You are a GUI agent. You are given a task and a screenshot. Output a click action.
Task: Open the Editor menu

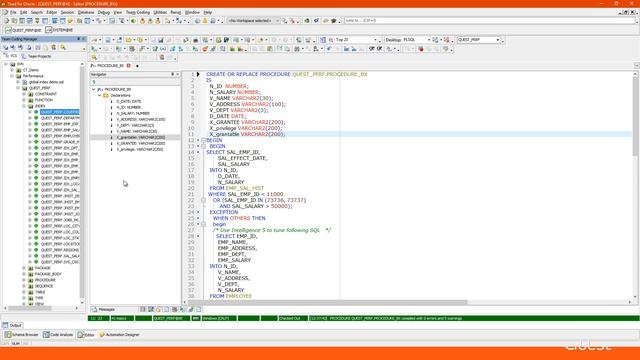pyautogui.click(x=51, y=13)
